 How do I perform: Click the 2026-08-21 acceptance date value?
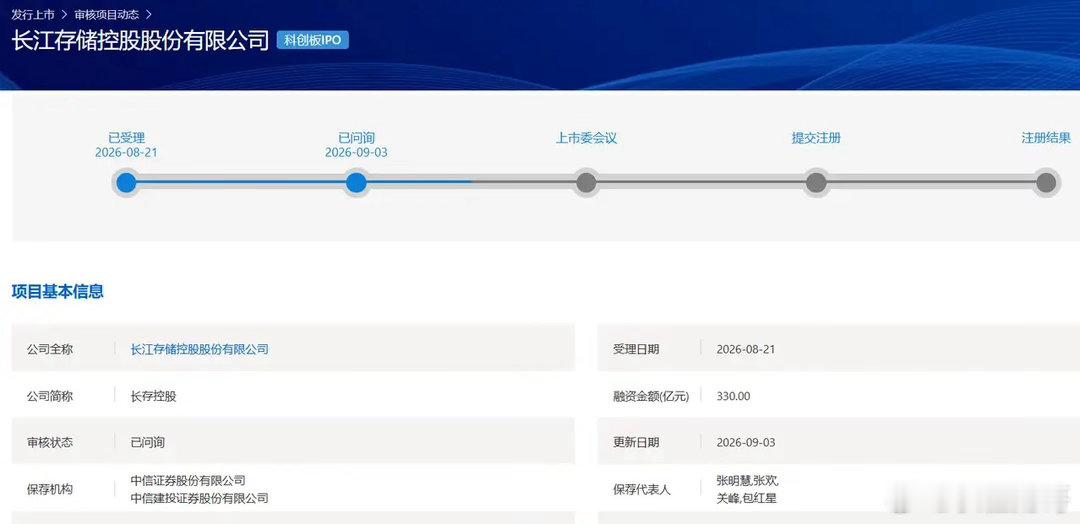click(746, 349)
